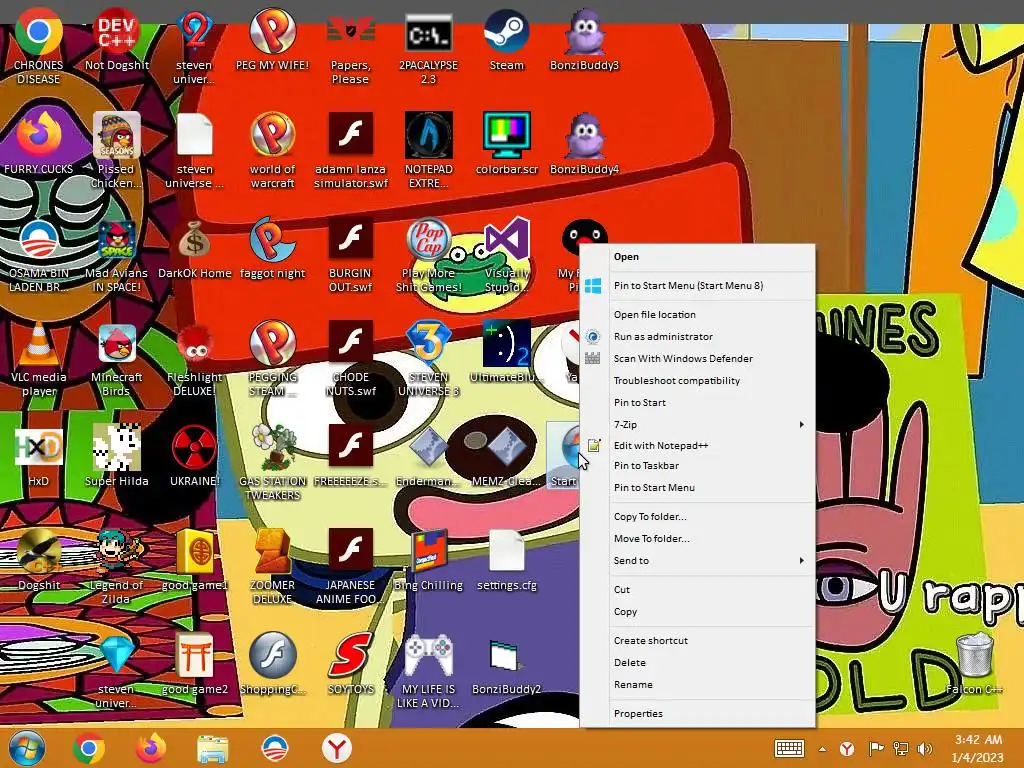
Task: Launch Chrome from the taskbar
Action: [89, 748]
